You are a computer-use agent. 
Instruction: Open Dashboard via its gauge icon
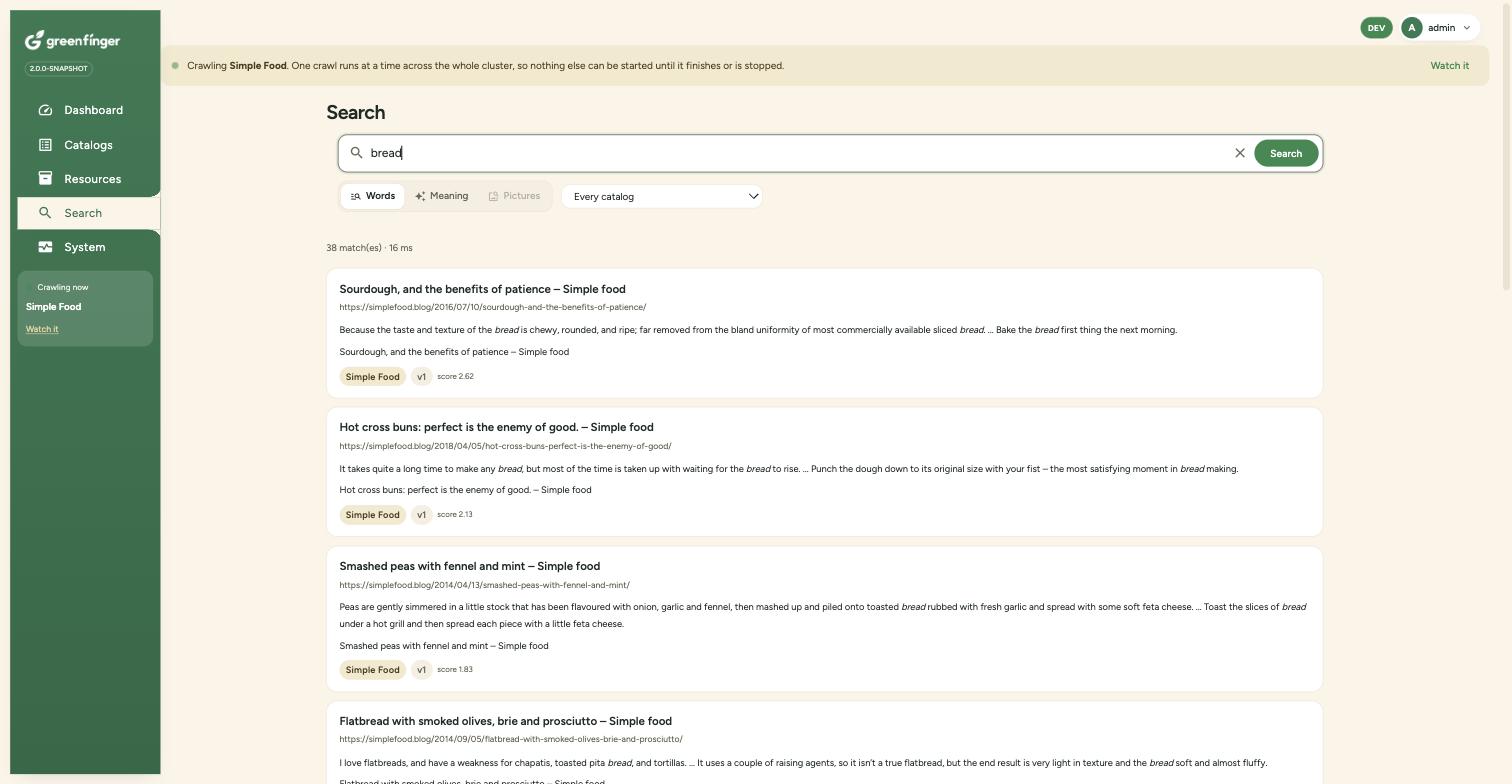(45, 110)
